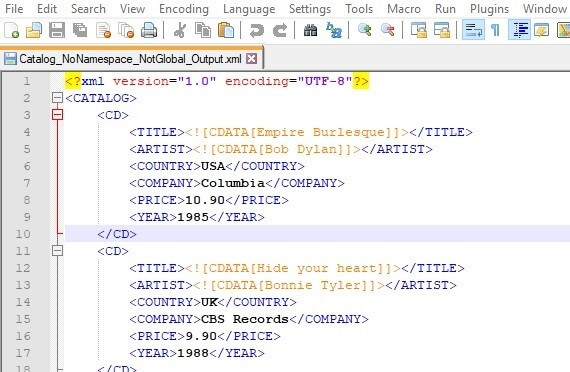Screen dimensions: 570x372
Task: Collapse the first CD fold on line 3
Action: click(x=57, y=115)
